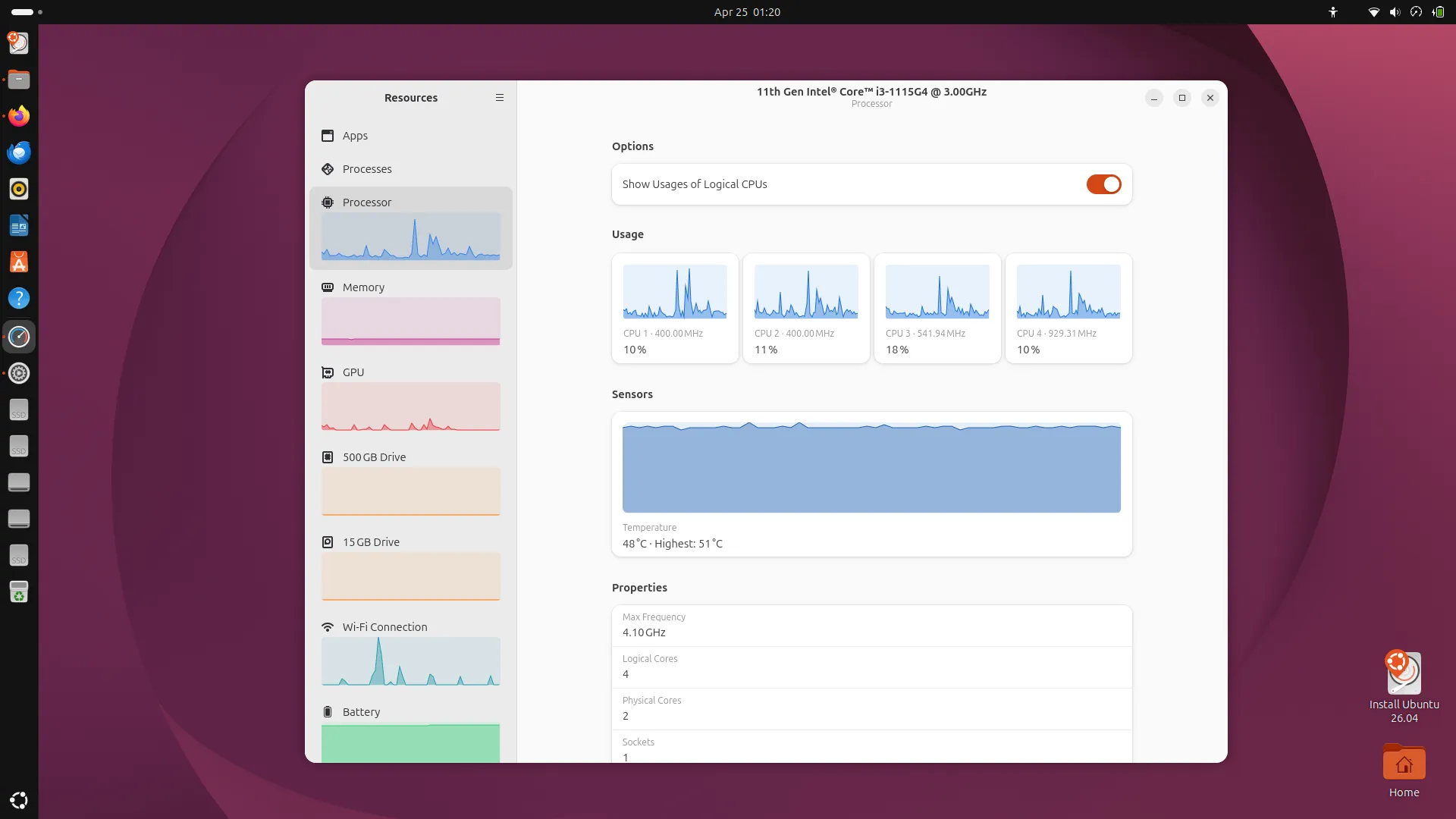Open Thunderbird mail from the dock
This screenshot has width=1456, height=819.
[19, 152]
